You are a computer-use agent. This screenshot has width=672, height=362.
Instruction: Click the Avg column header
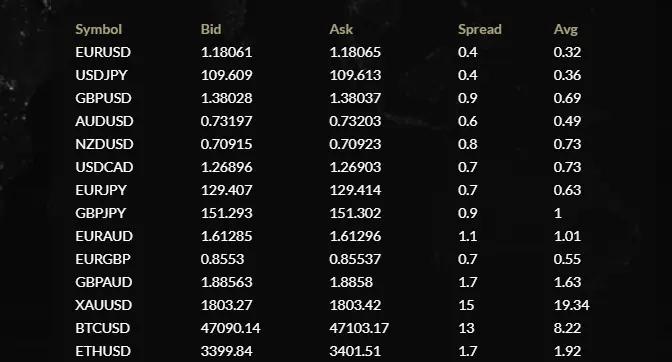coord(566,30)
